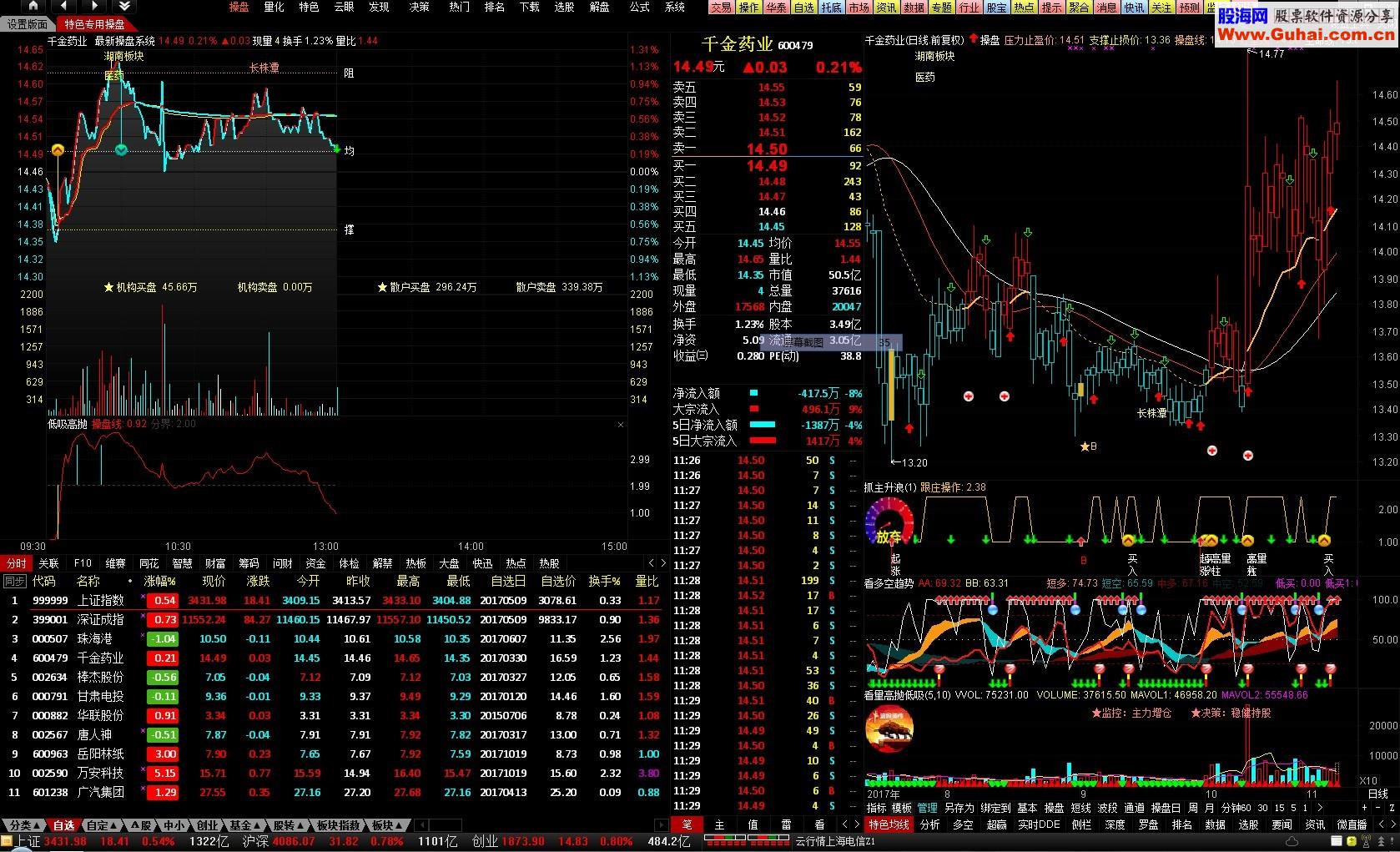Expand the 自定 category tab

(101, 825)
